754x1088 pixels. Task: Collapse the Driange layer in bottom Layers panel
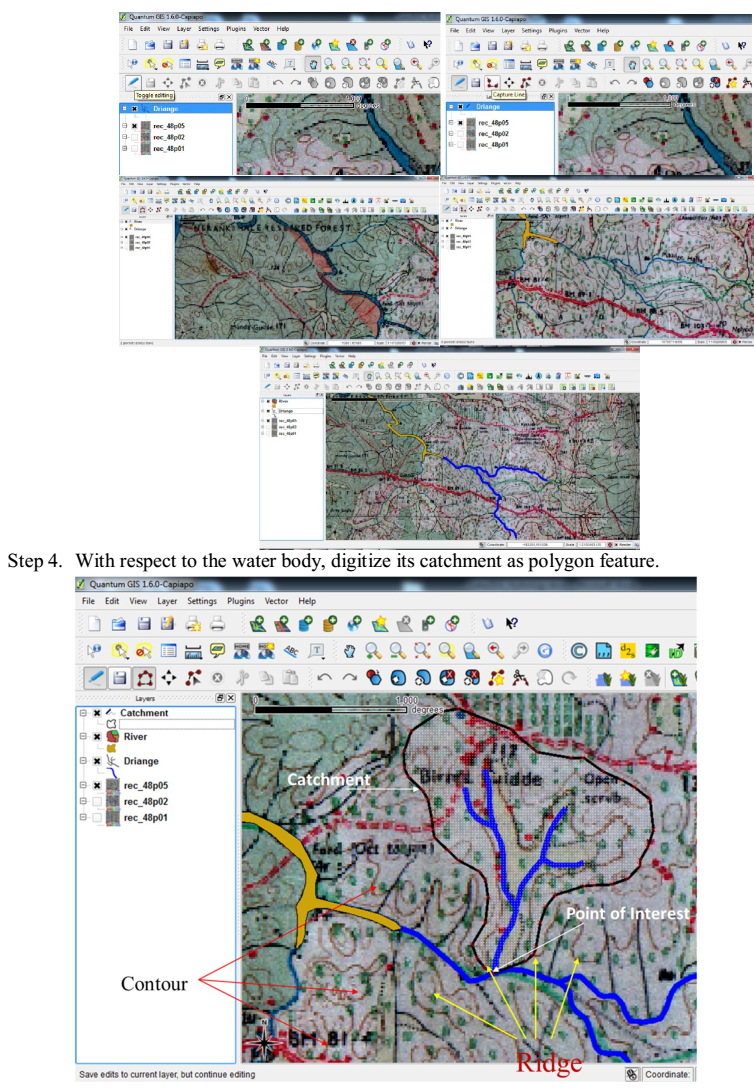(x=84, y=761)
